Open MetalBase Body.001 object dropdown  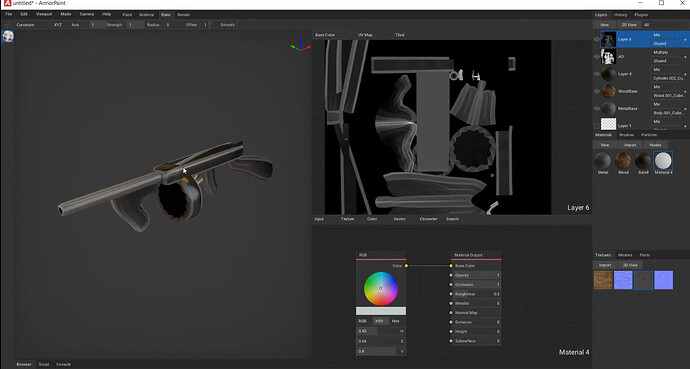coord(668,113)
